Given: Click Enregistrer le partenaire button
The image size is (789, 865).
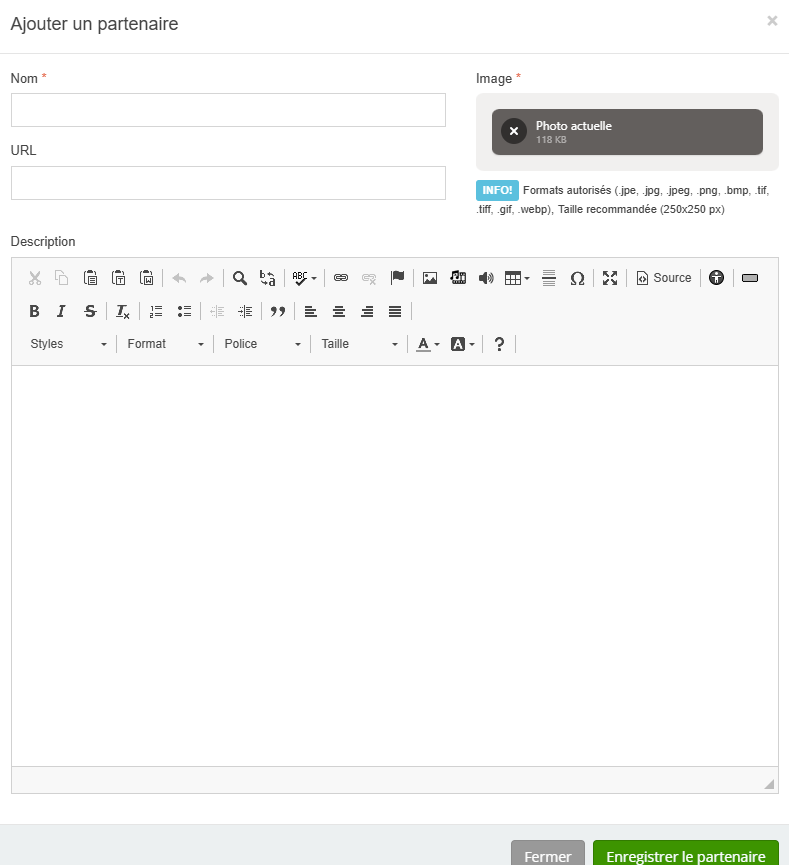Looking at the screenshot, I should point(685,856).
